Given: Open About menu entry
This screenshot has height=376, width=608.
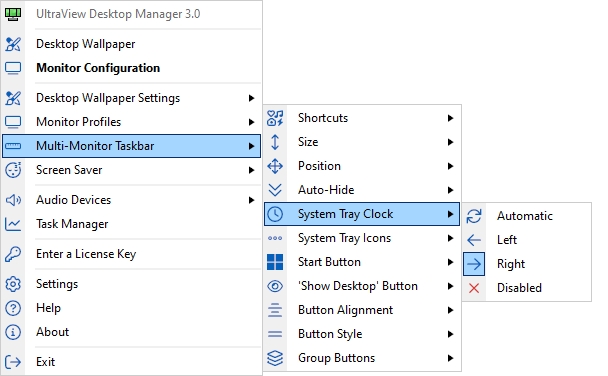Looking at the screenshot, I should (x=131, y=332).
